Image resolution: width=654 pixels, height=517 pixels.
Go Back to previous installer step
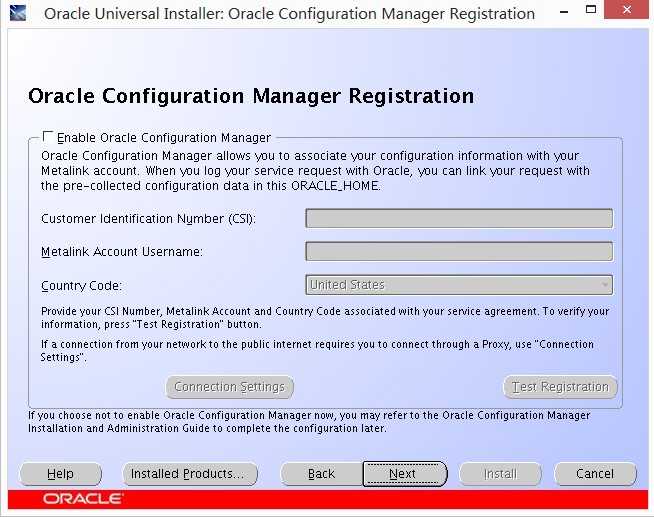[x=322, y=474]
